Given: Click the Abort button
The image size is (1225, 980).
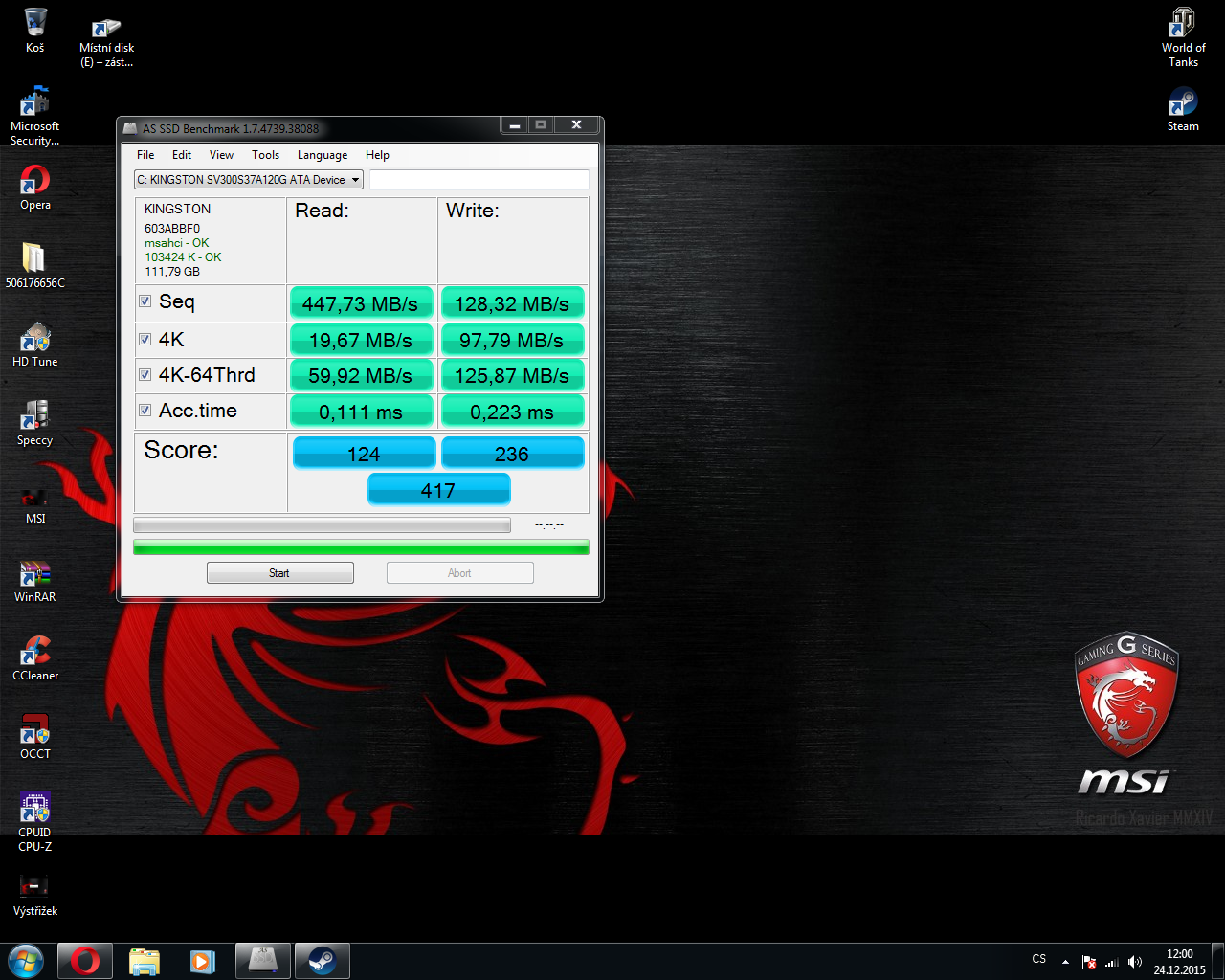Looking at the screenshot, I should 459,573.
